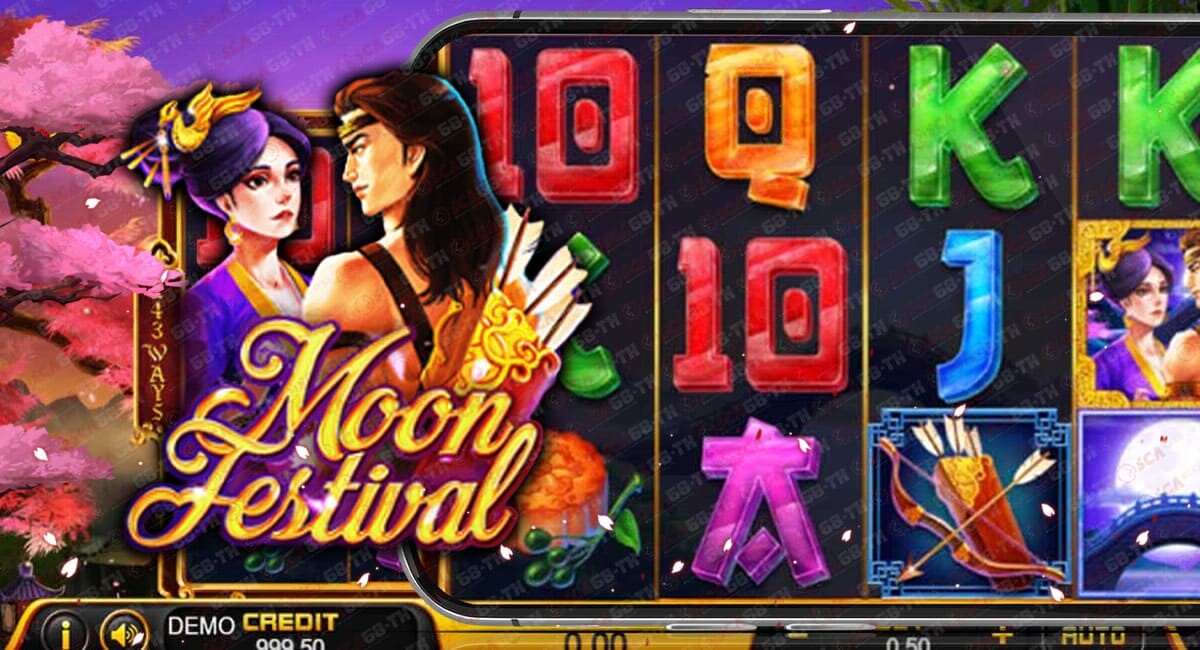Increase bet with the plus button

tap(1002, 635)
